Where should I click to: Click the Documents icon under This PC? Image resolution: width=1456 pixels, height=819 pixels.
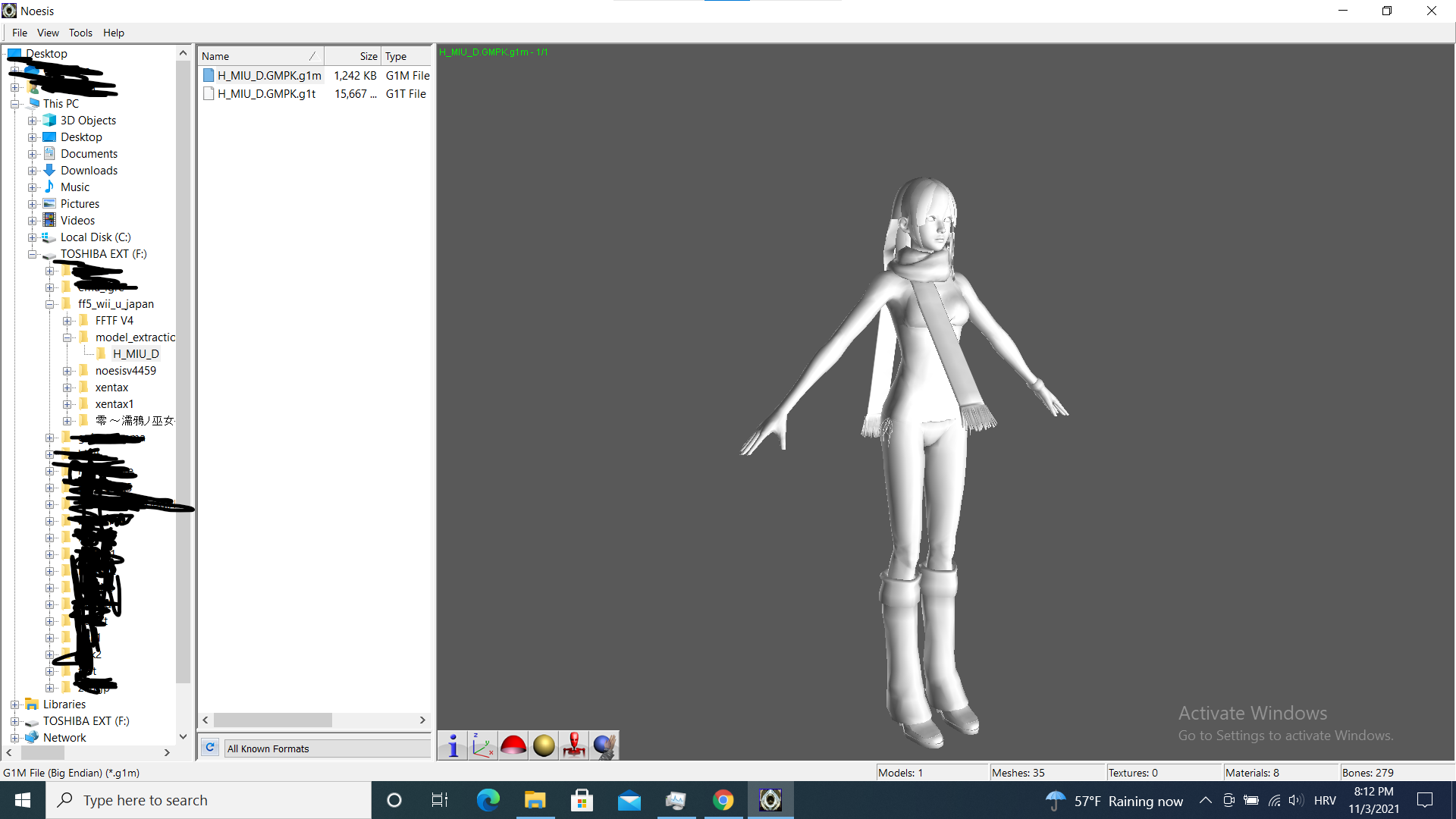(x=49, y=154)
